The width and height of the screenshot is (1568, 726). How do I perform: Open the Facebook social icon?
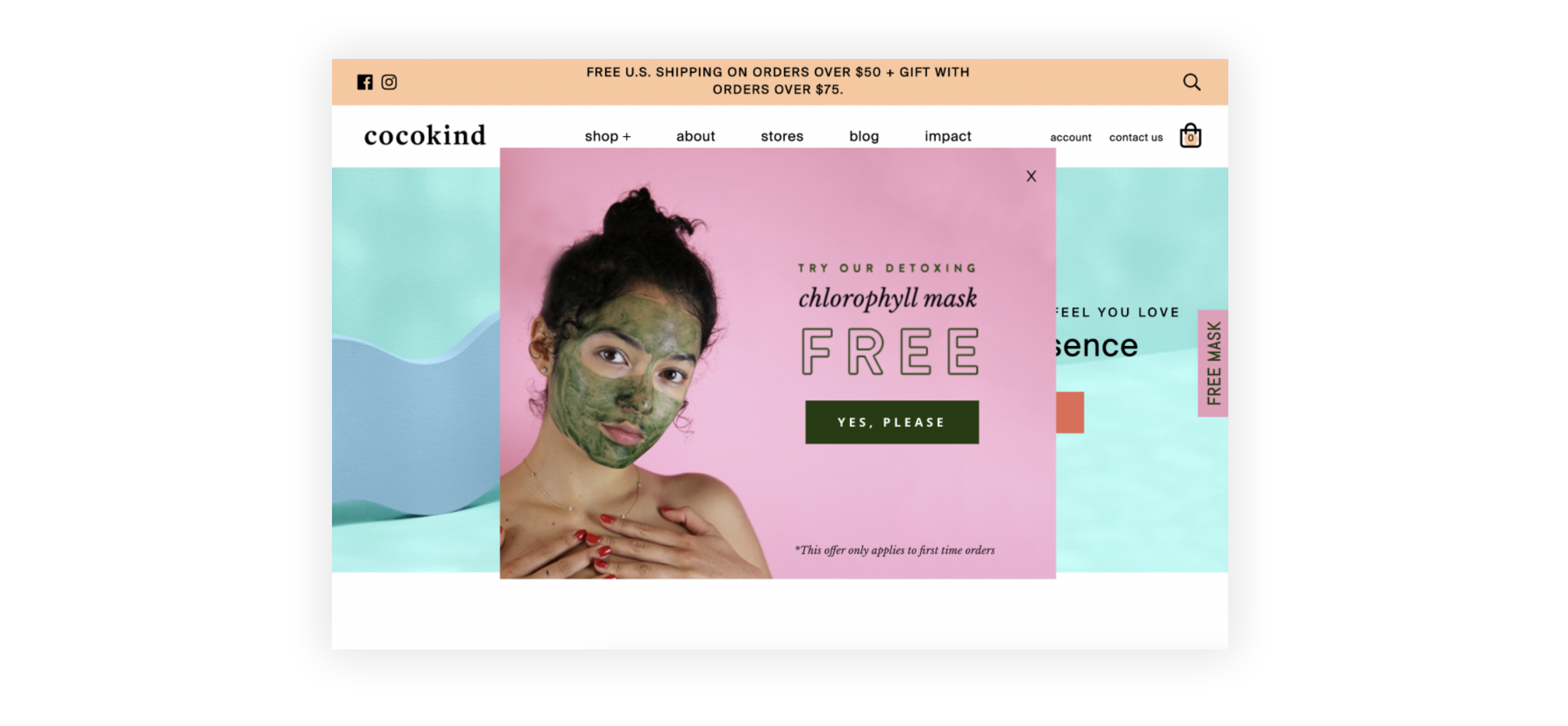point(364,82)
